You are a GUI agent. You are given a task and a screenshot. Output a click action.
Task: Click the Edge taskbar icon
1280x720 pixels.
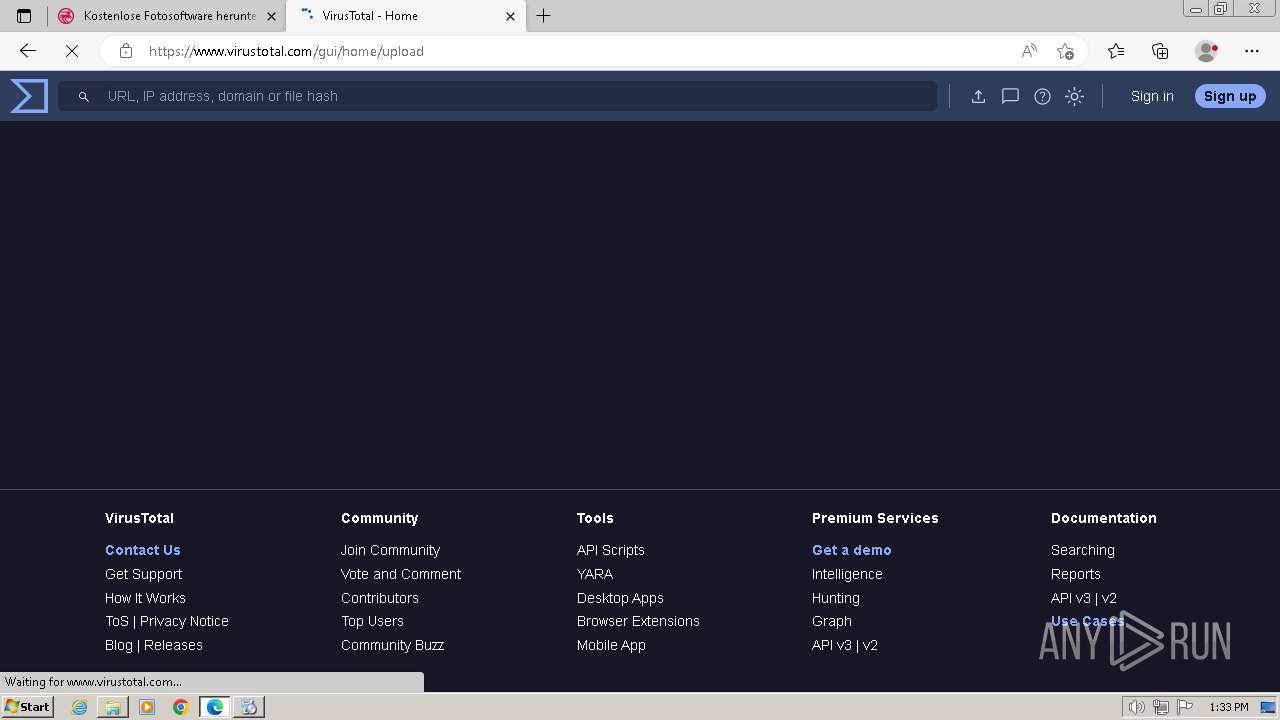coord(215,707)
